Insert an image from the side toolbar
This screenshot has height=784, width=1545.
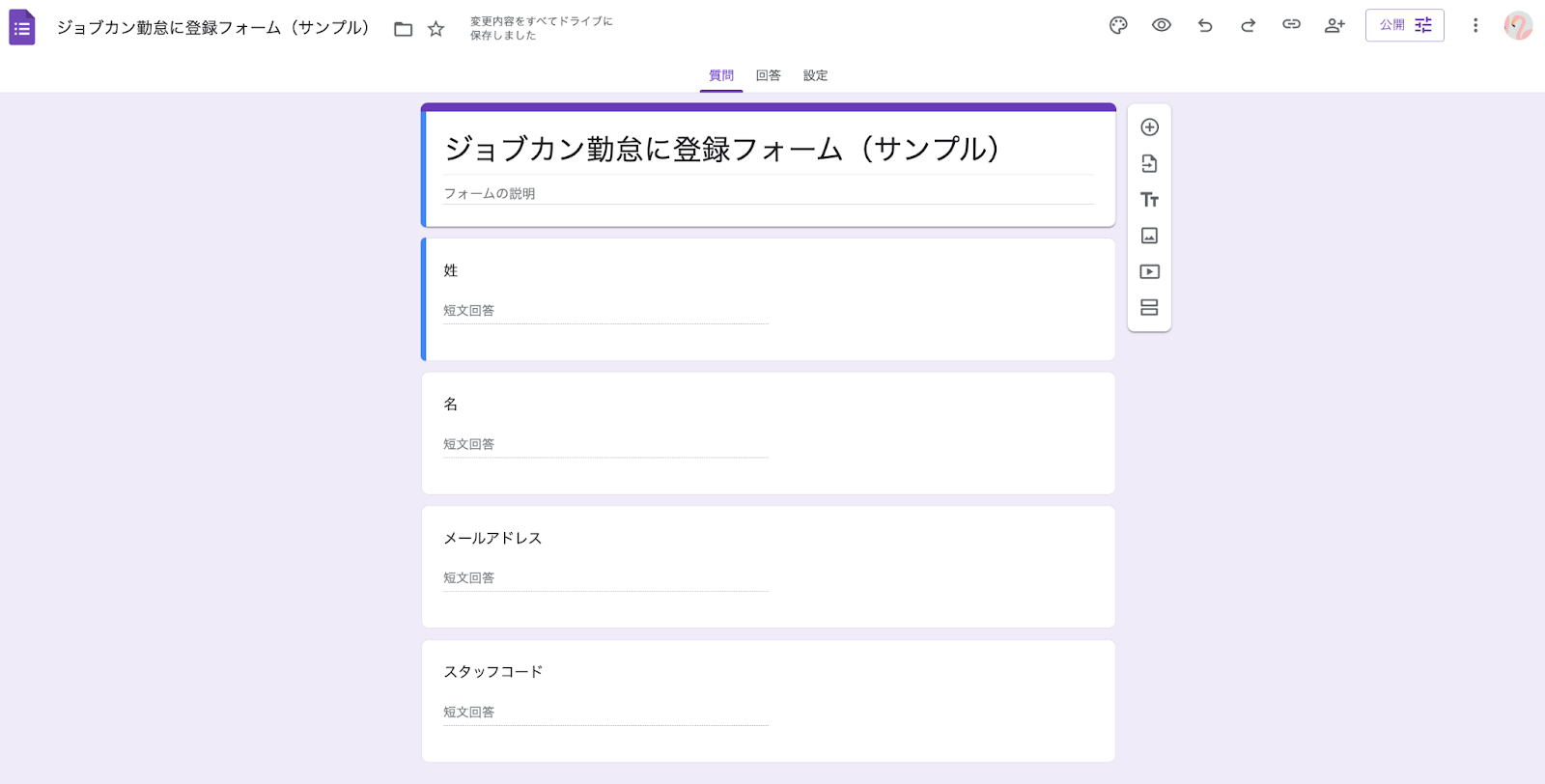point(1149,236)
